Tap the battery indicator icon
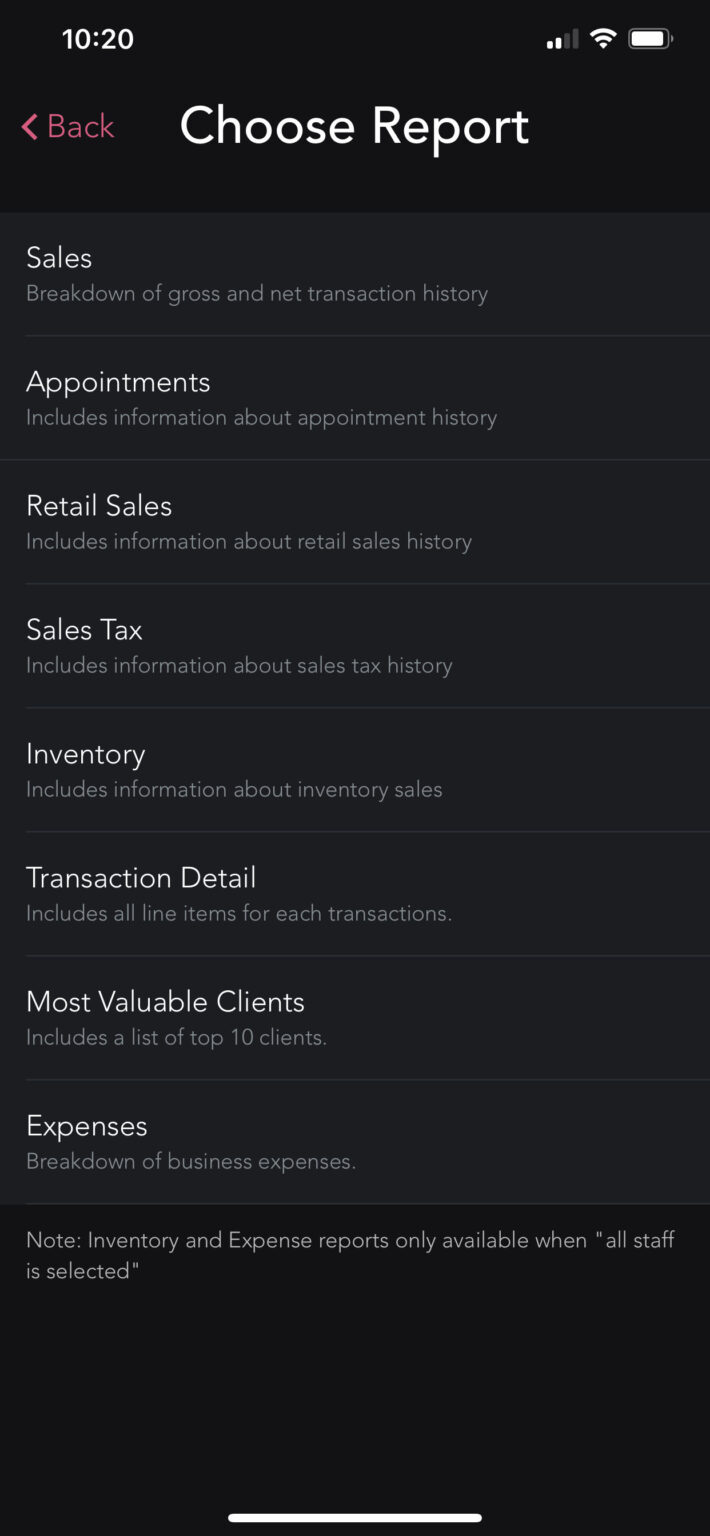Viewport: 710px width, 1536px height. click(x=650, y=39)
